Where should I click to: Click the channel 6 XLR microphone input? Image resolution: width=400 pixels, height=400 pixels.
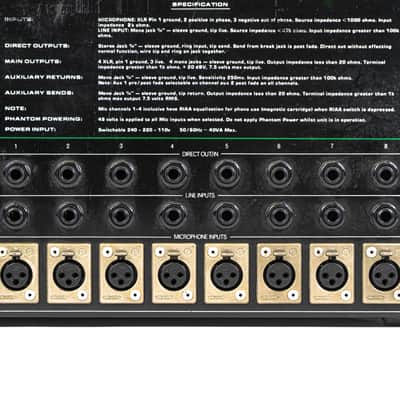point(279,273)
